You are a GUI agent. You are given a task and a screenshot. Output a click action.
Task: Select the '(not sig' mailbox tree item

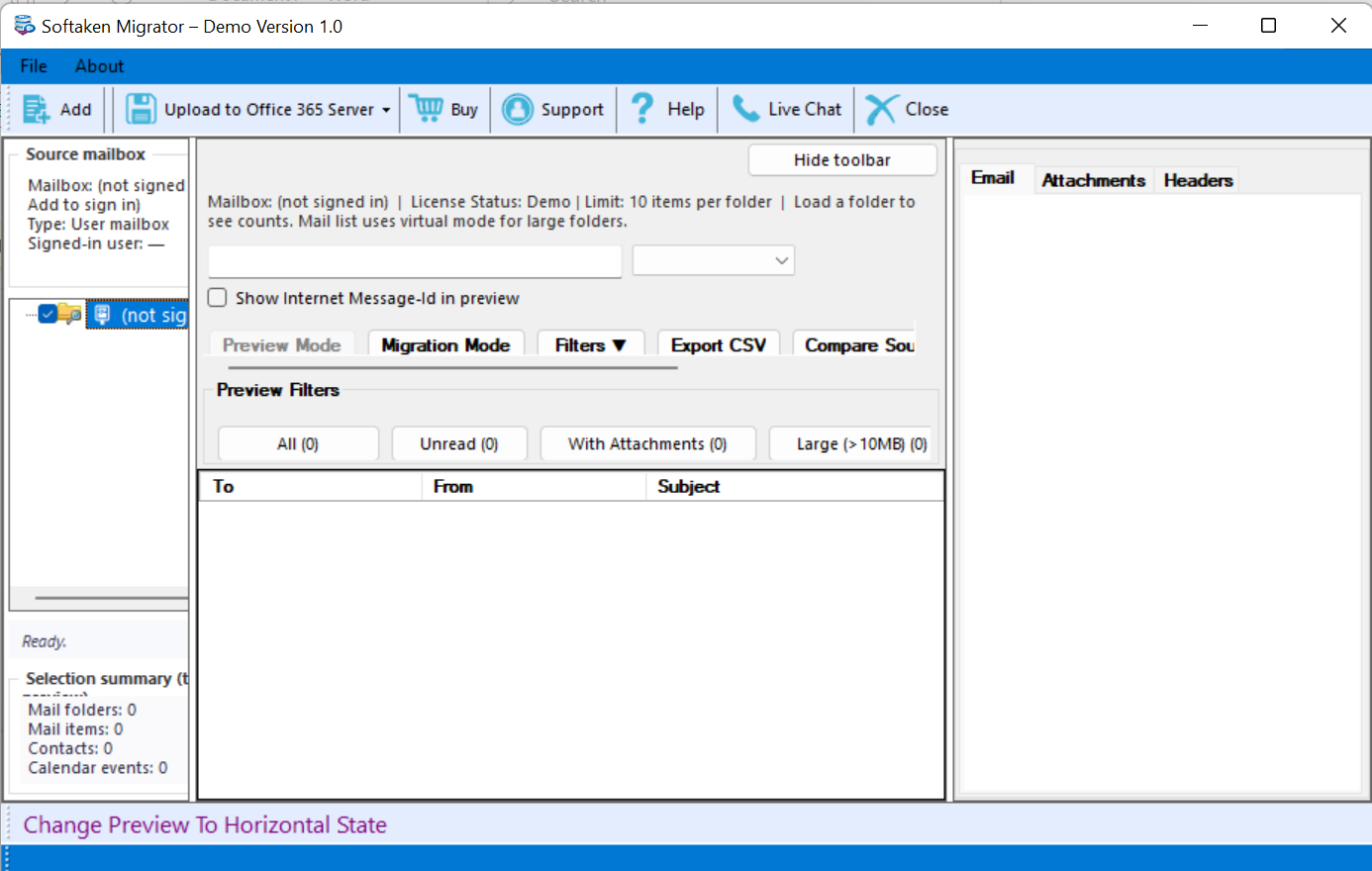139,315
